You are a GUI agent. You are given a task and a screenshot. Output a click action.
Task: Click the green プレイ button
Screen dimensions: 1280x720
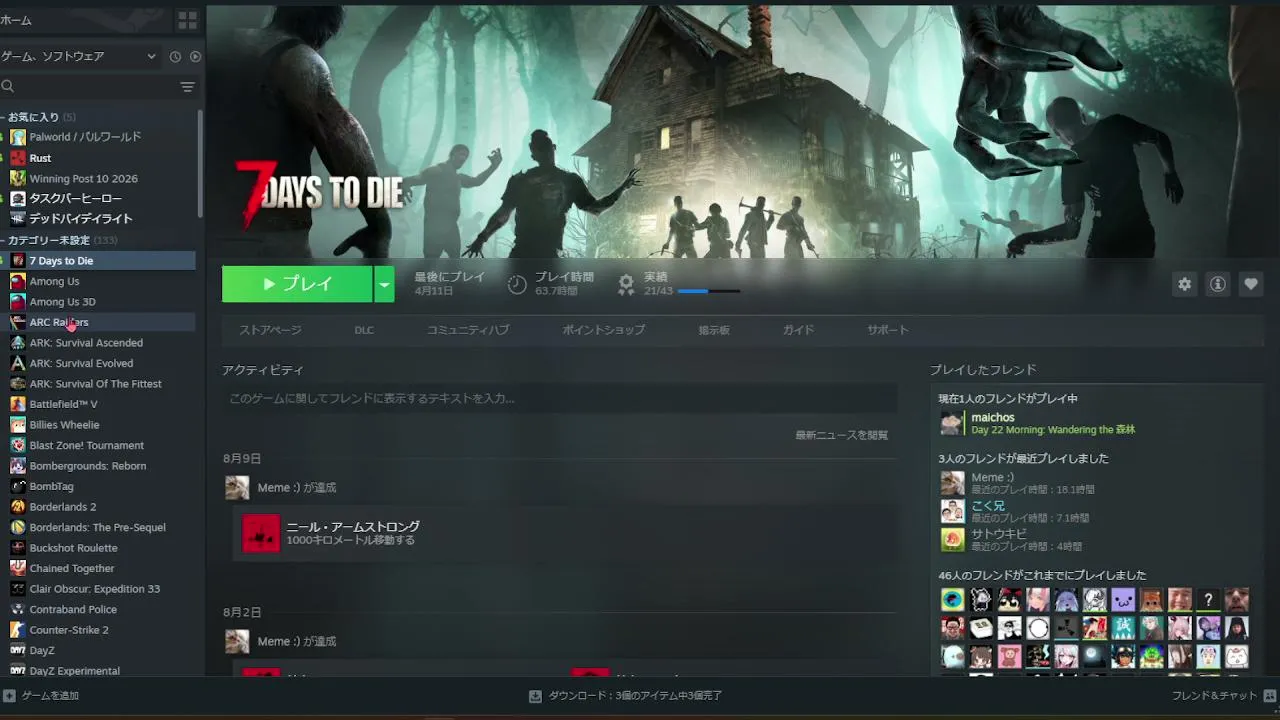pos(297,284)
